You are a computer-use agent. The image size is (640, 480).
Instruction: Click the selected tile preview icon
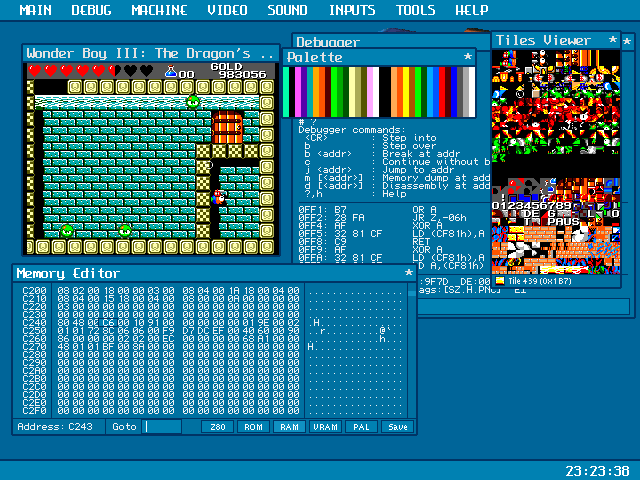(500, 281)
